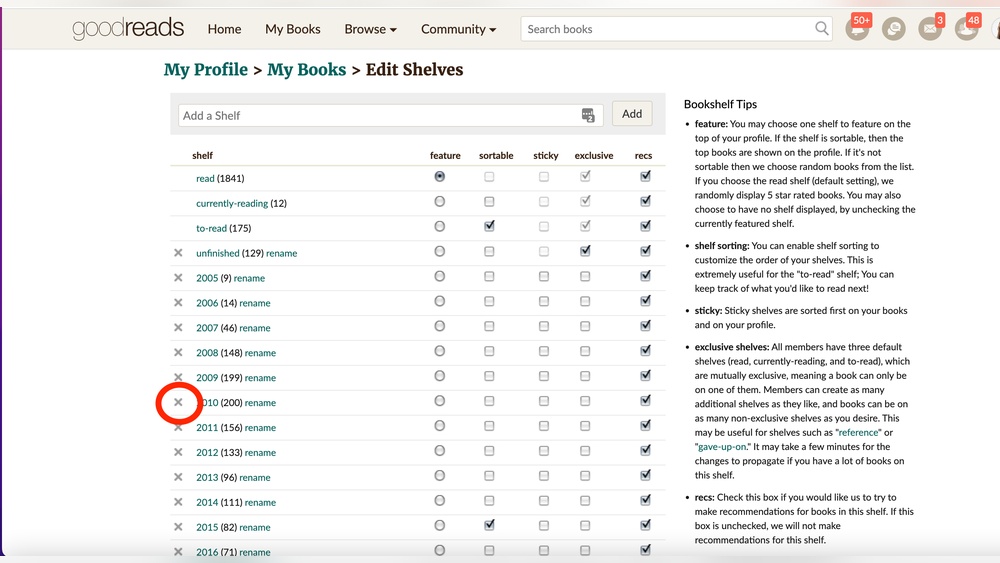Enable sticky for 2005 shelf
The height and width of the screenshot is (563, 1000).
pyautogui.click(x=543, y=277)
